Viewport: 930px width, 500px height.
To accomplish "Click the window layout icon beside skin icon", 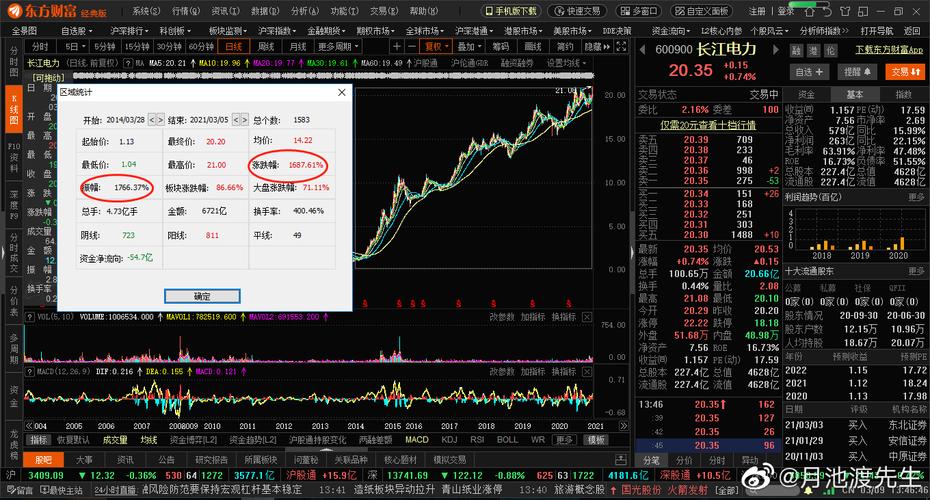I will 862,11.
